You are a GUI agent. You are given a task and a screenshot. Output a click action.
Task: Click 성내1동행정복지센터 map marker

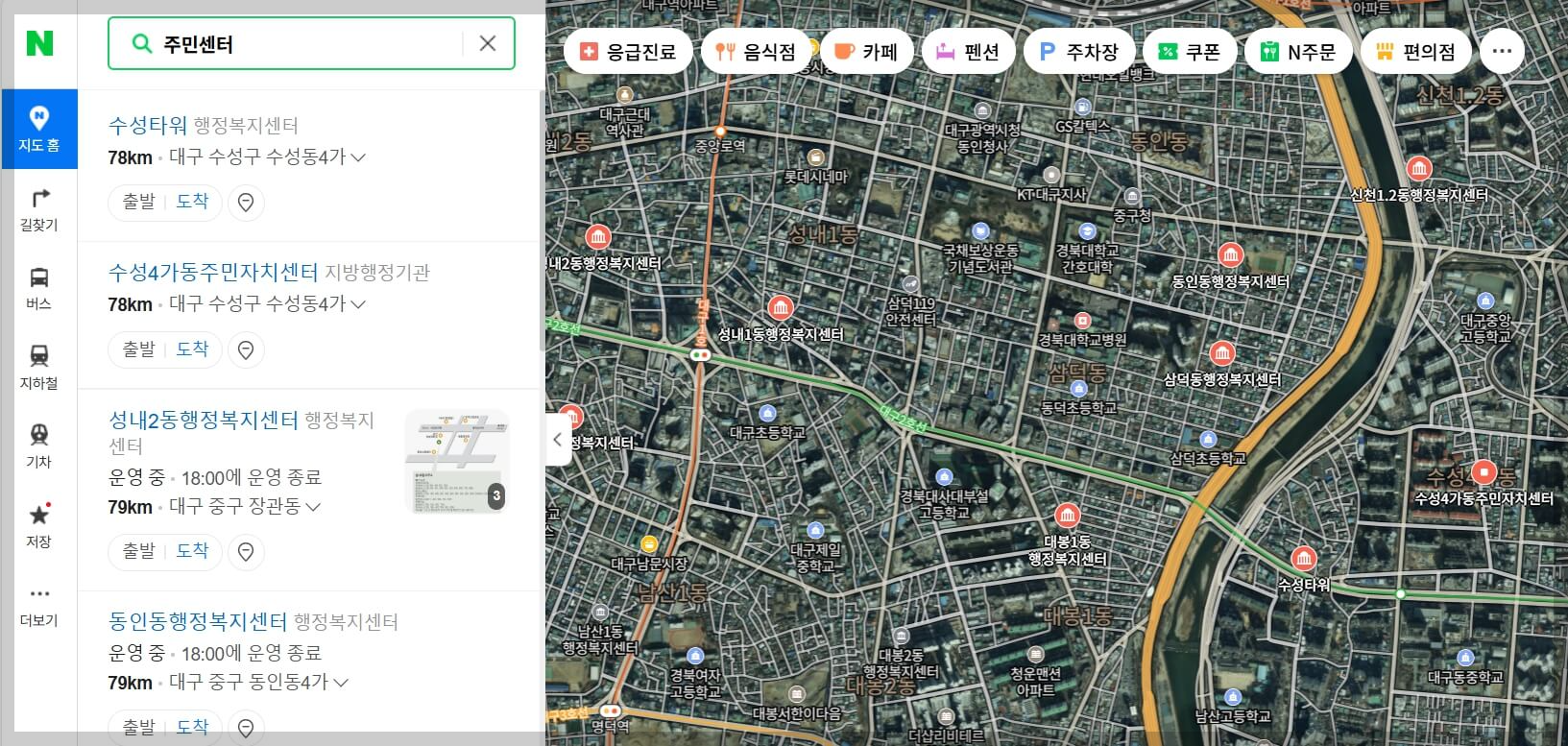pos(781,308)
